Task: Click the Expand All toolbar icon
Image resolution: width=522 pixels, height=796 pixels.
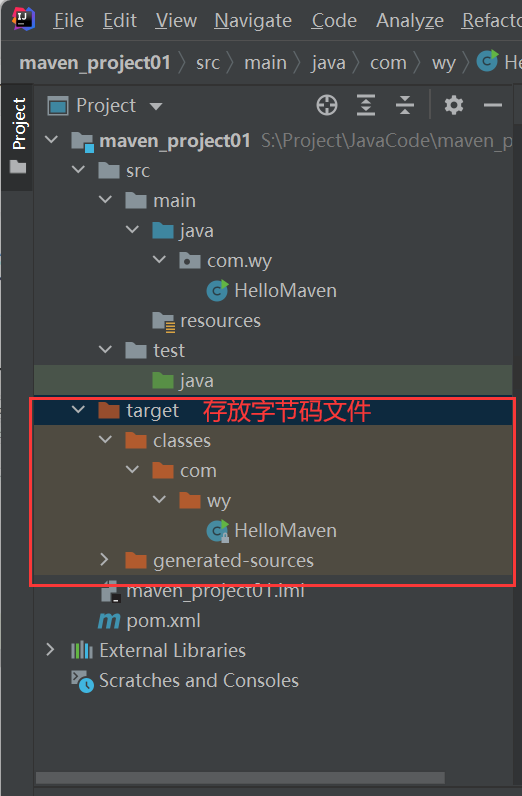Action: (x=366, y=106)
